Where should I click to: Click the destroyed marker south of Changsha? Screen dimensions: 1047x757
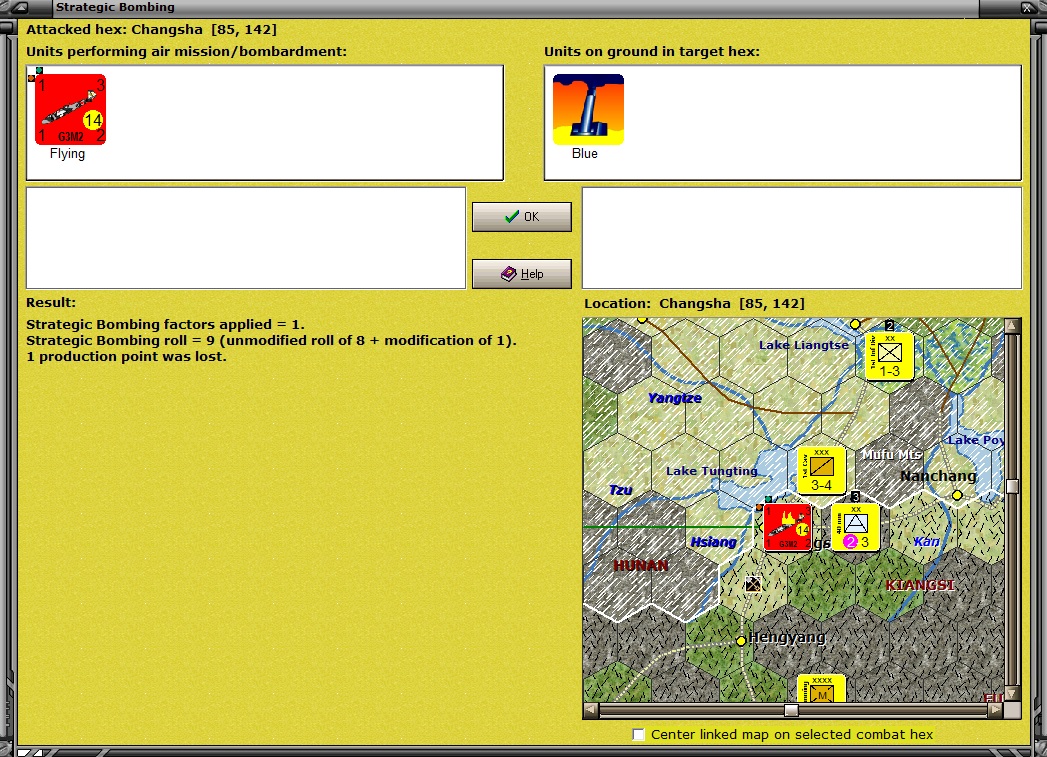click(753, 585)
